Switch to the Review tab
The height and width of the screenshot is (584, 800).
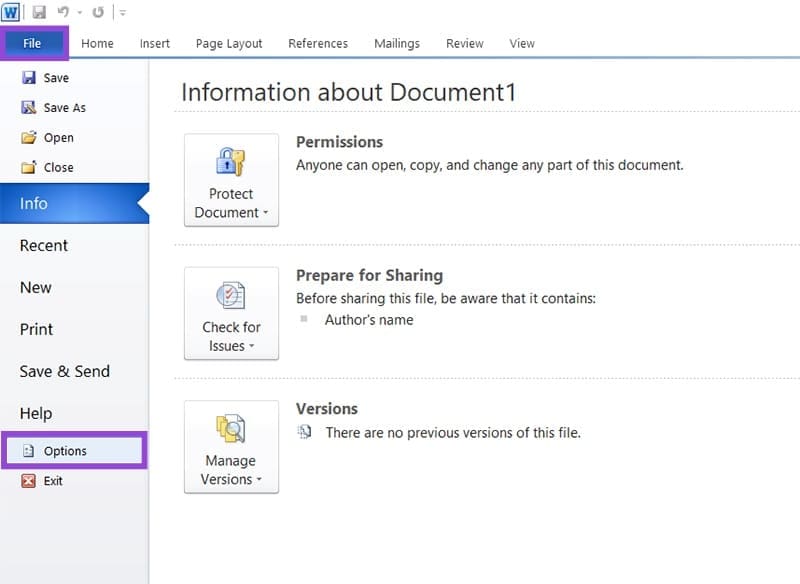464,43
